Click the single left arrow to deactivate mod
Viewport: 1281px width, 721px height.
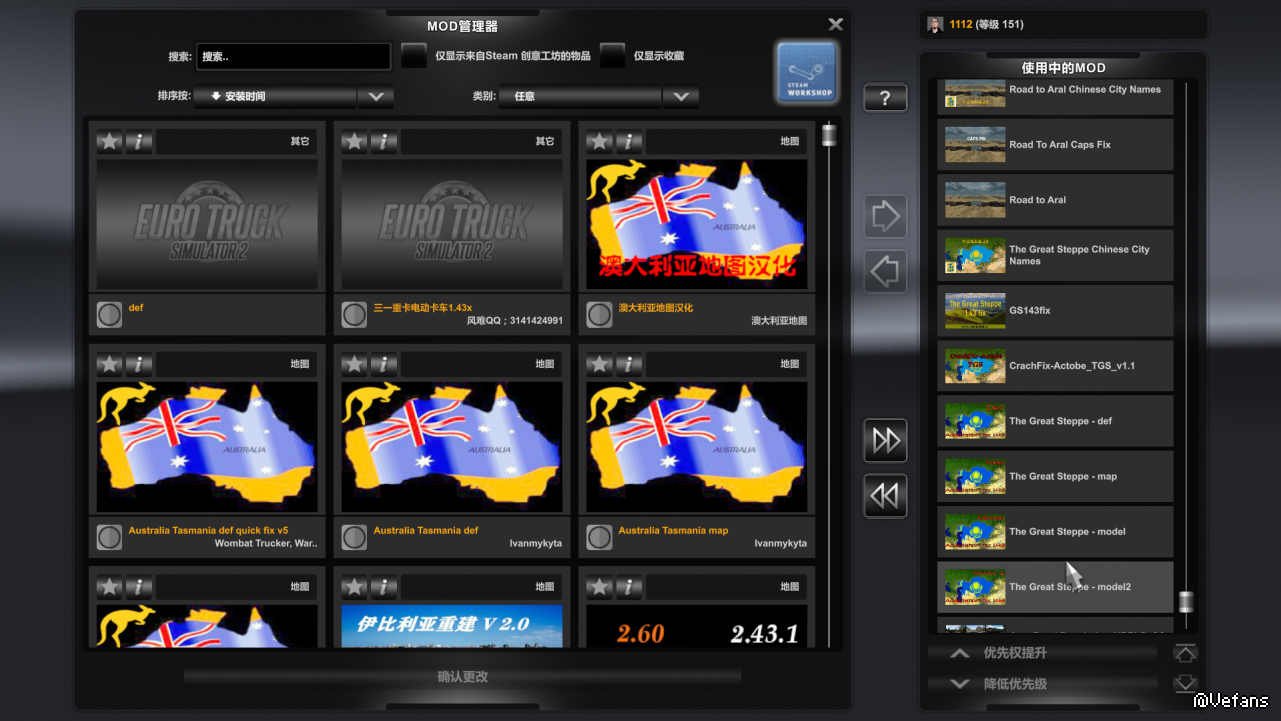coord(886,271)
